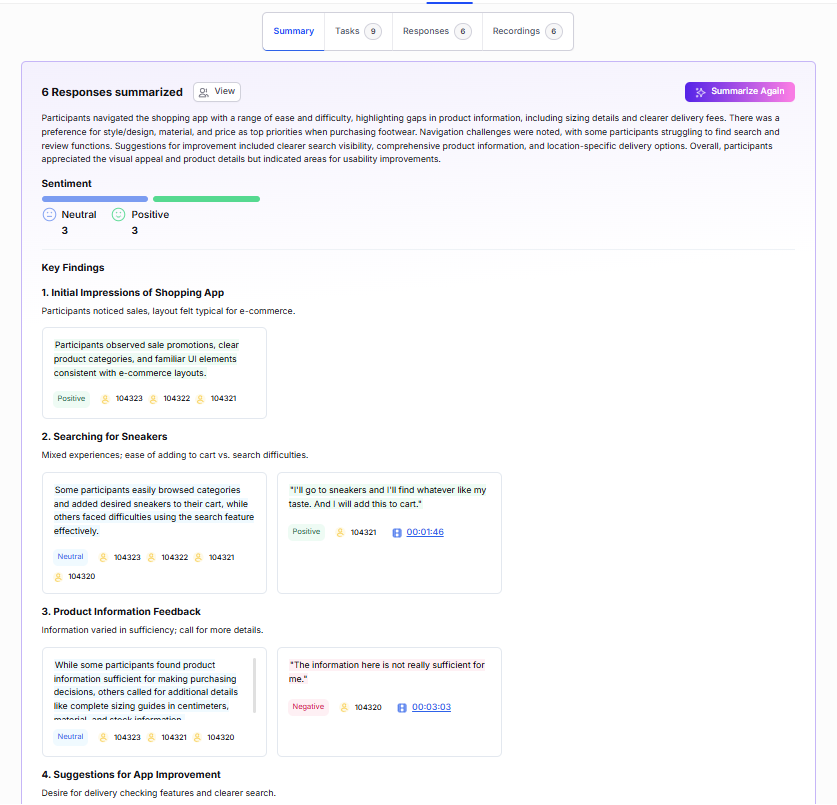Open the Recordings tab
The image size is (837, 805).
point(527,31)
